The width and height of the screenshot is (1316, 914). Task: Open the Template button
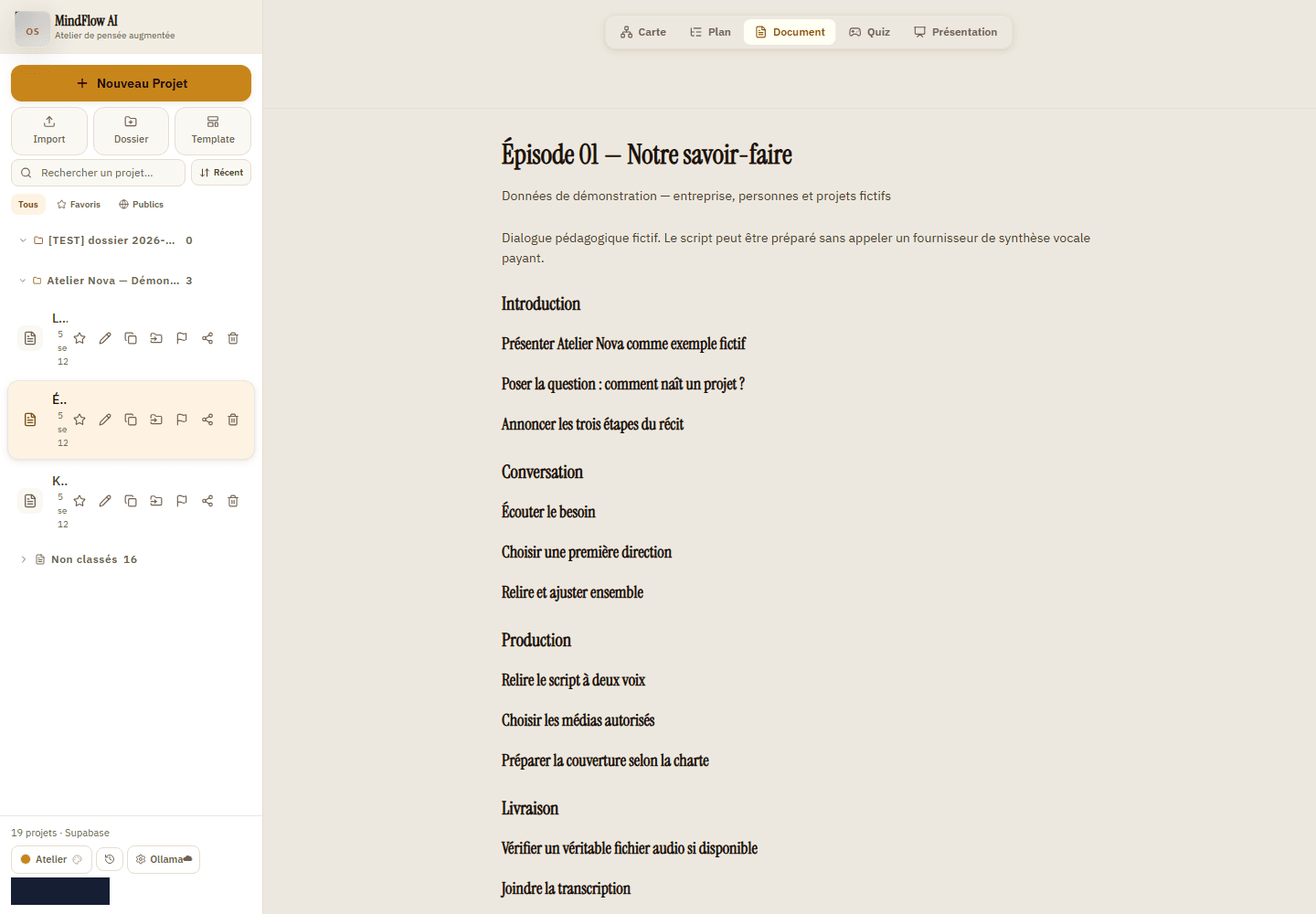pos(213,131)
